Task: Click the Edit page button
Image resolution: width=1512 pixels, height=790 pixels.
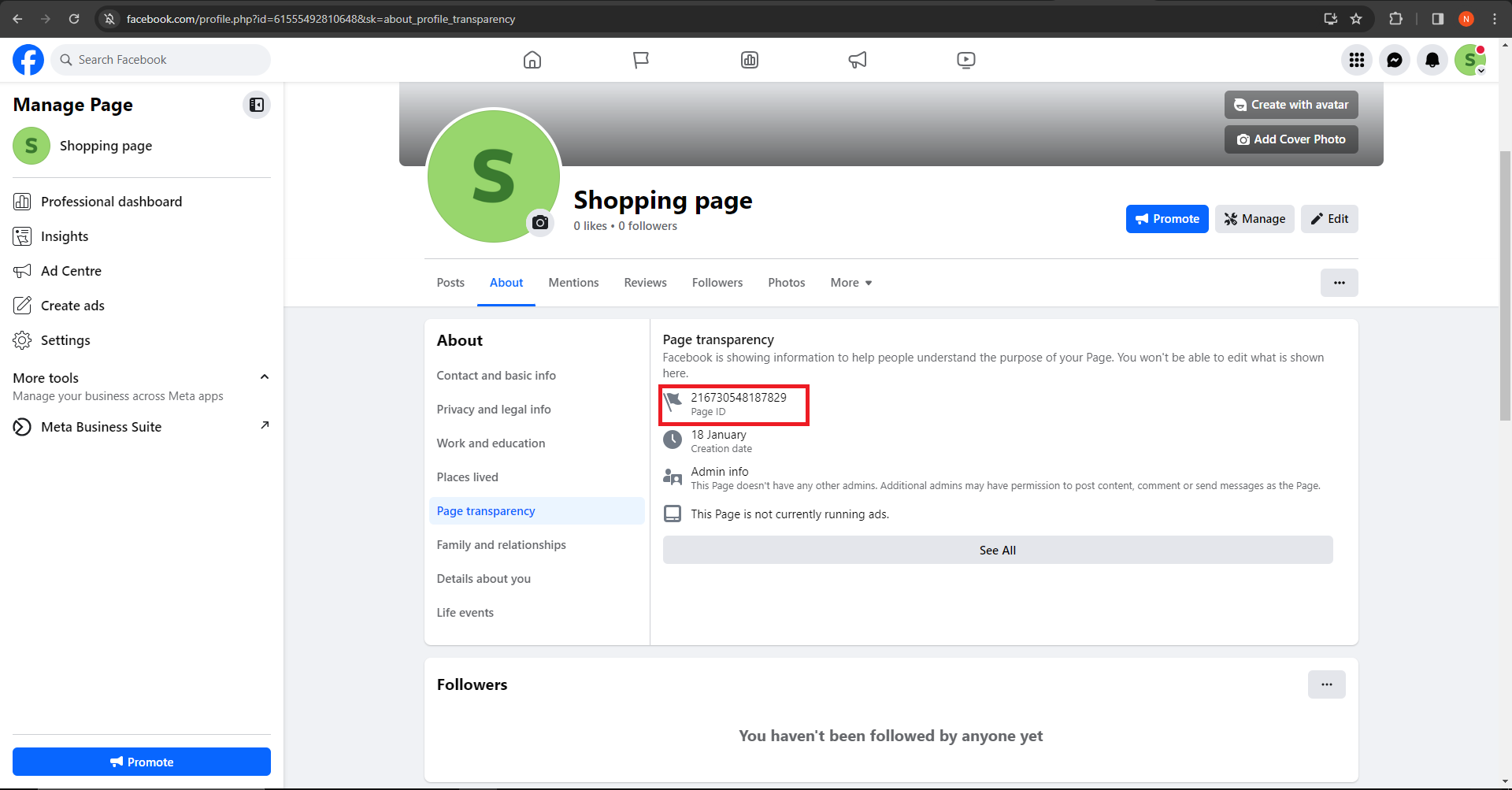Action: click(1329, 219)
